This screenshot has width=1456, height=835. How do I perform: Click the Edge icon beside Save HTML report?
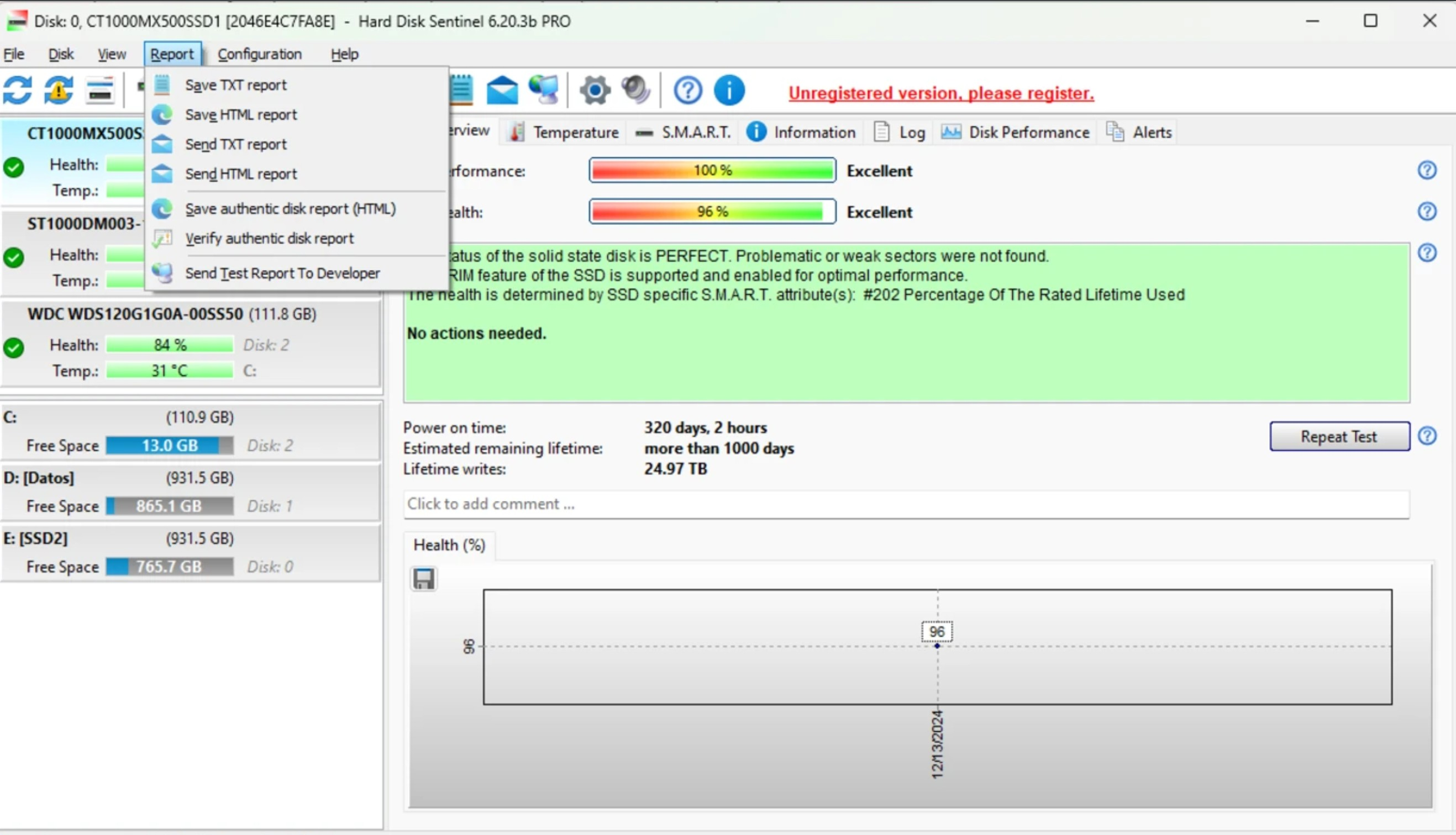click(x=162, y=115)
